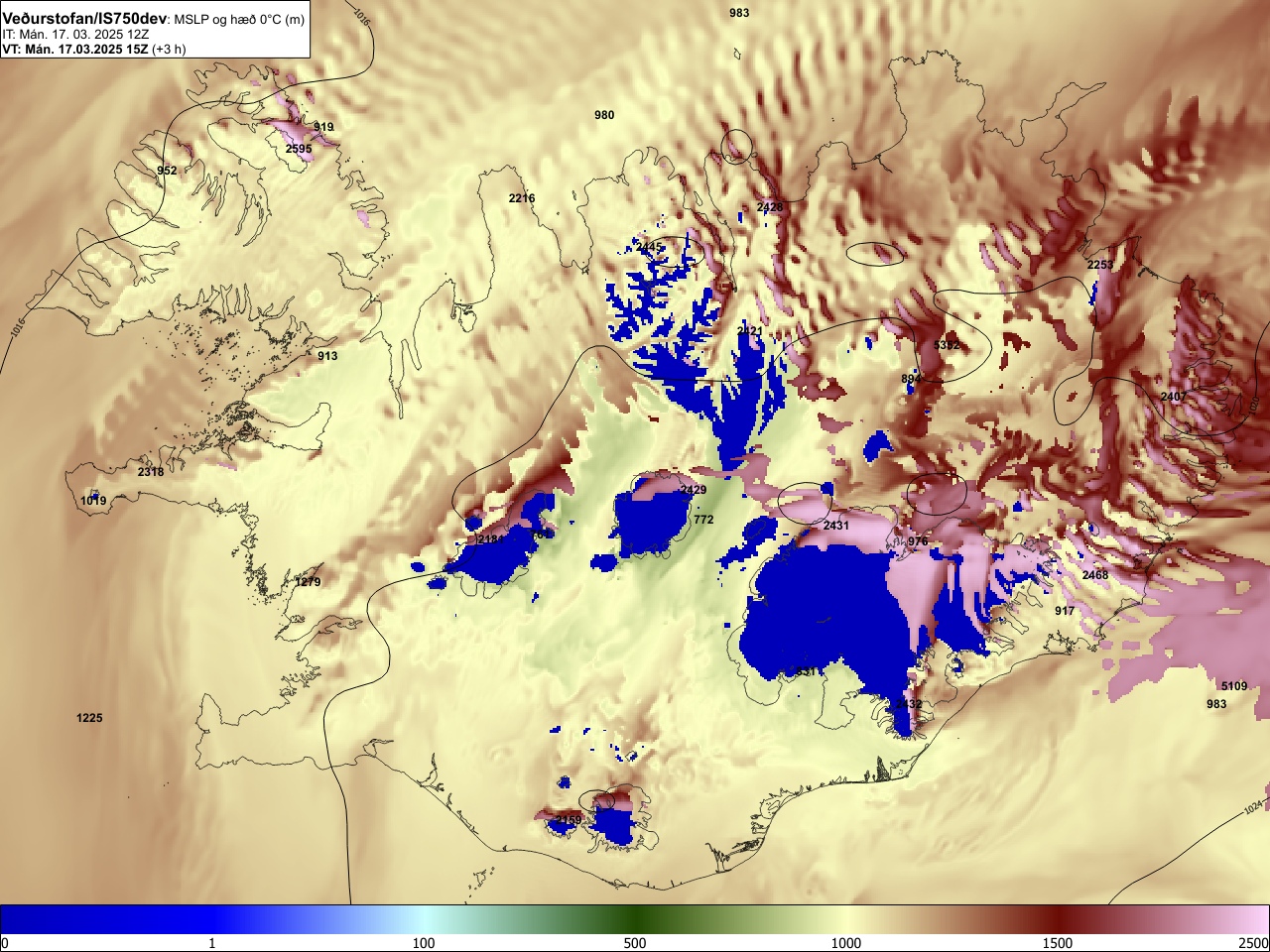This screenshot has height=952, width=1270.
Task: Click the 2432 value label
Action: 909,704
